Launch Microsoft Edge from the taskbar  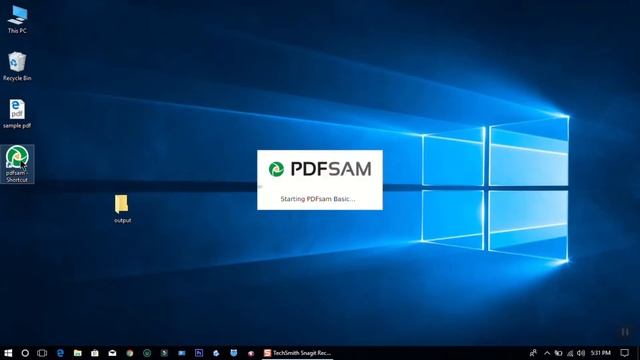tap(60, 353)
